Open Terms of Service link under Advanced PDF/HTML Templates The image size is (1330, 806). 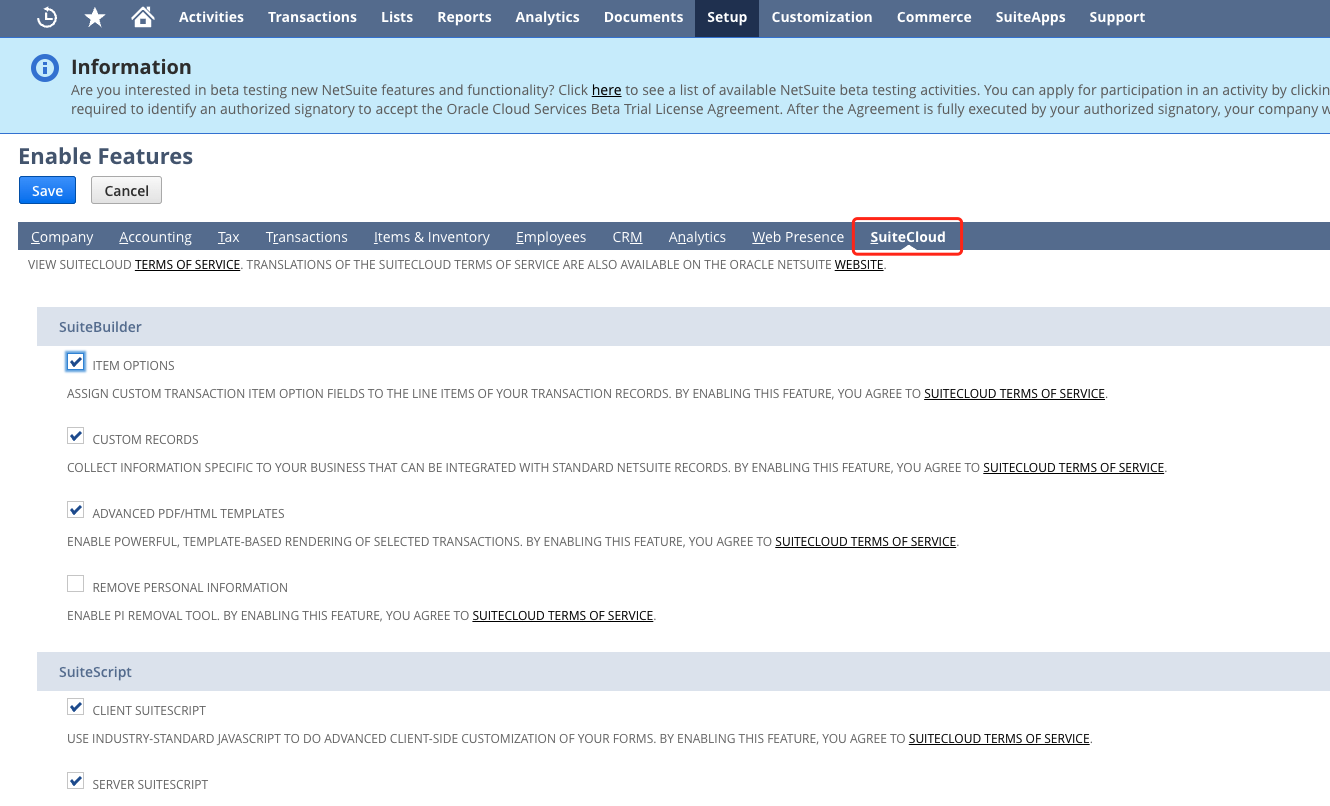(x=865, y=542)
